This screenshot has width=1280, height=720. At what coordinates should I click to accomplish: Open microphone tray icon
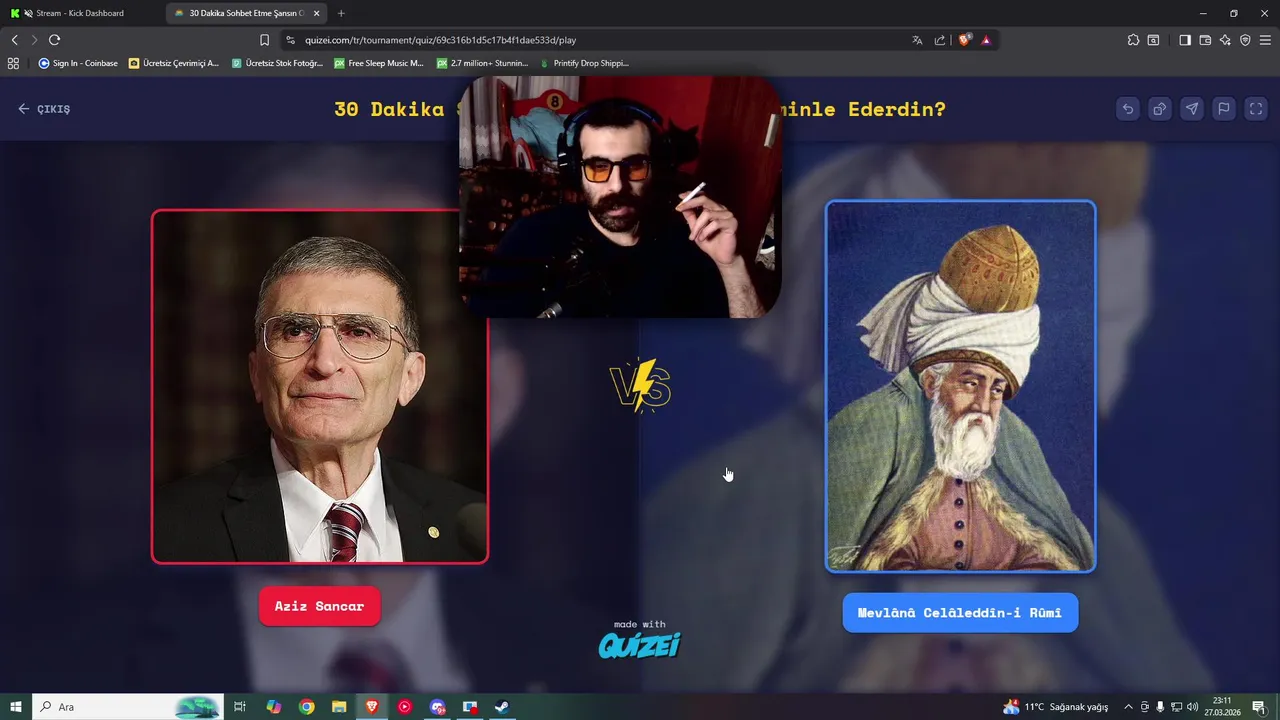1160,707
